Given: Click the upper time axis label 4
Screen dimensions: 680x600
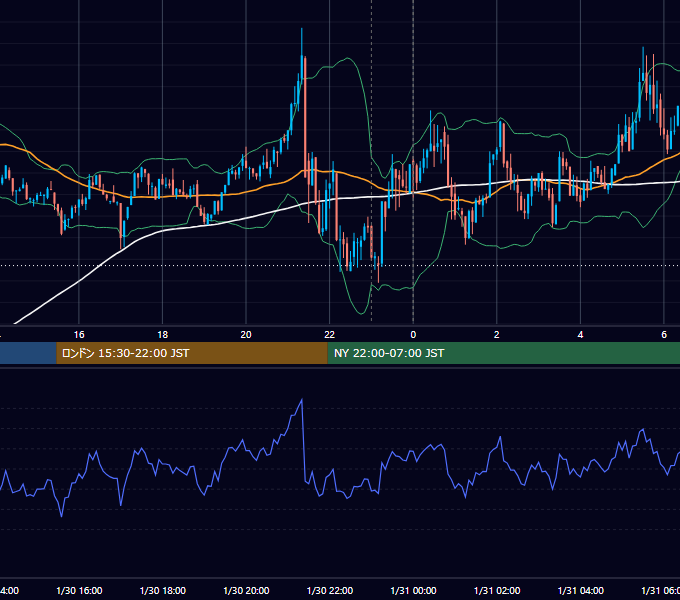Looking at the screenshot, I should point(580,335).
